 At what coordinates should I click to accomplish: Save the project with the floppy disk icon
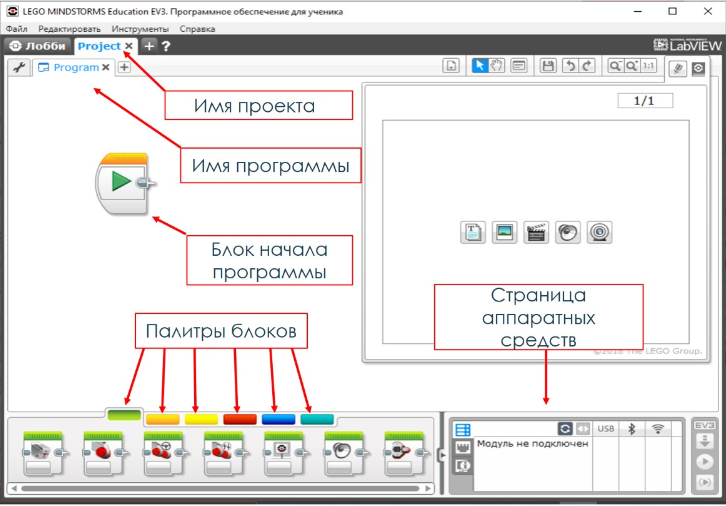click(x=548, y=66)
